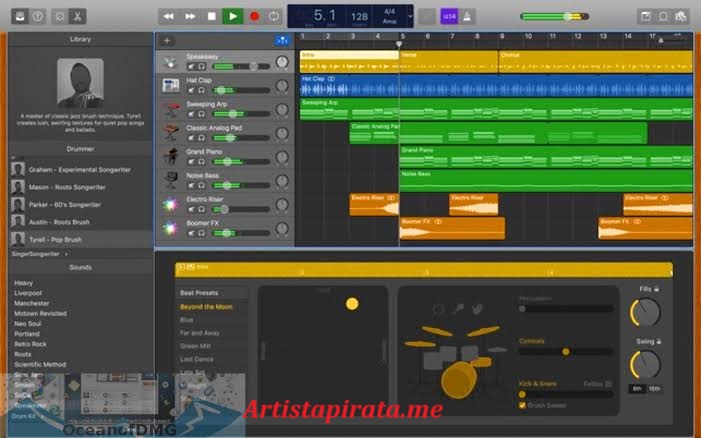Select the Chorus drummer region
Screen dimensions: 701x438
595,62
